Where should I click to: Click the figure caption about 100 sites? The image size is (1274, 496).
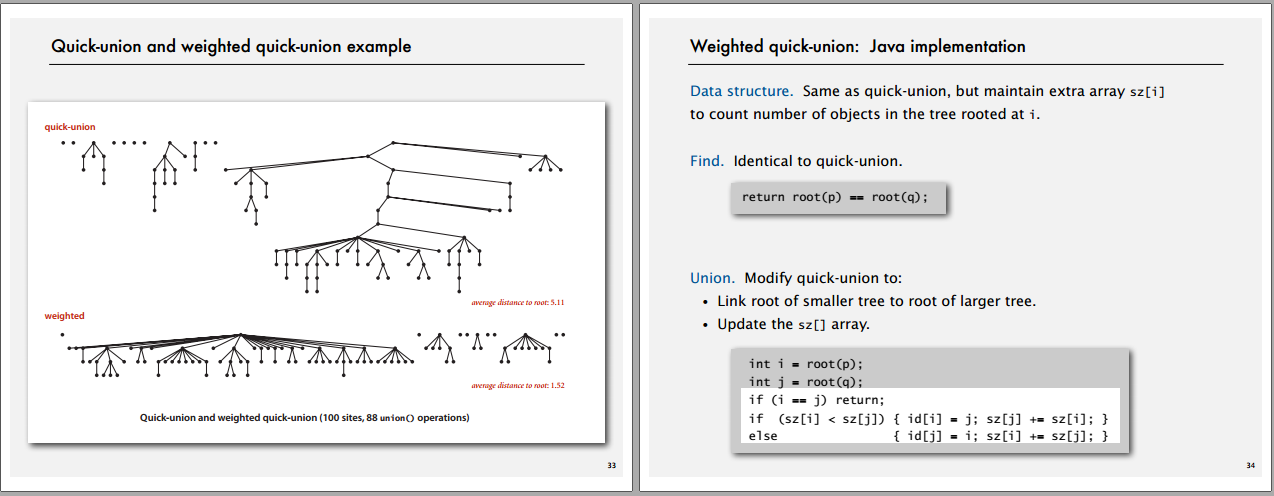(x=304, y=417)
